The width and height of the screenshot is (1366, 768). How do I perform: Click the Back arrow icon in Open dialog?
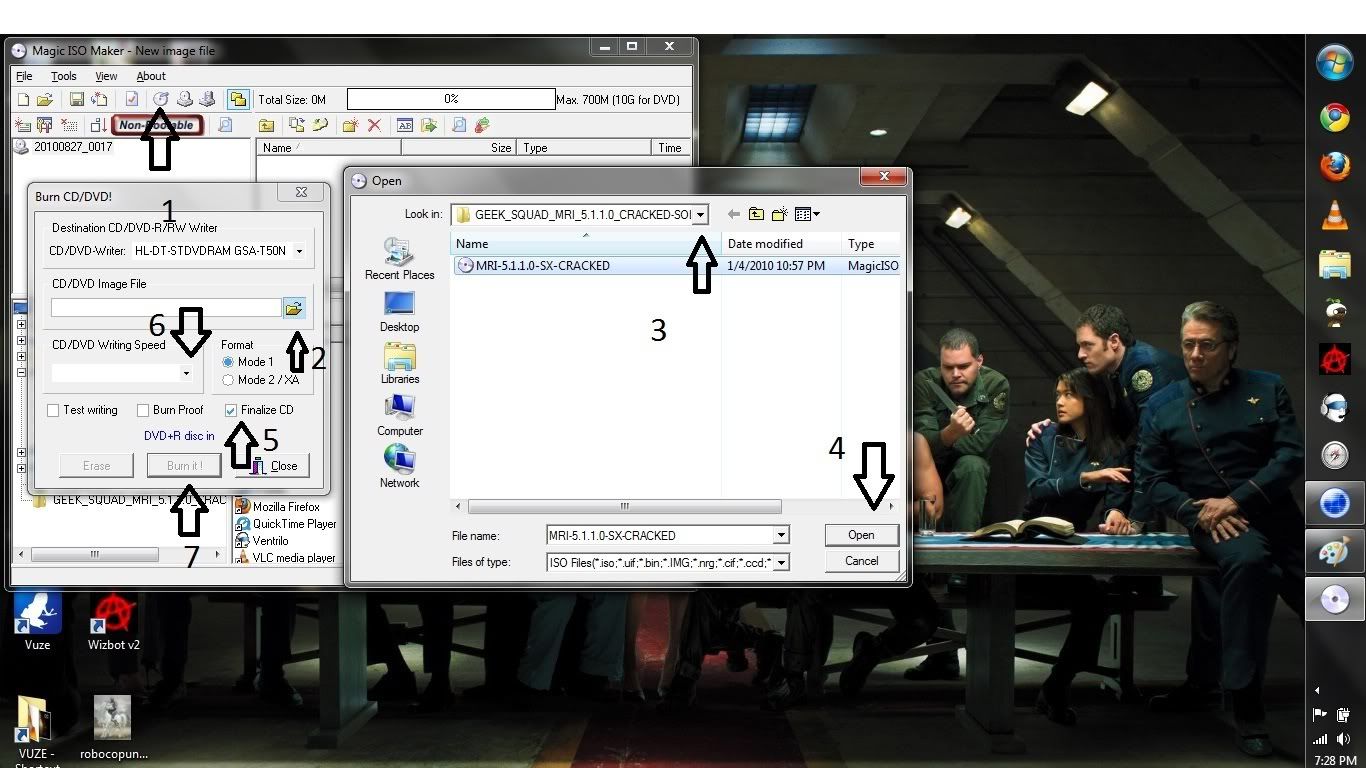[734, 214]
